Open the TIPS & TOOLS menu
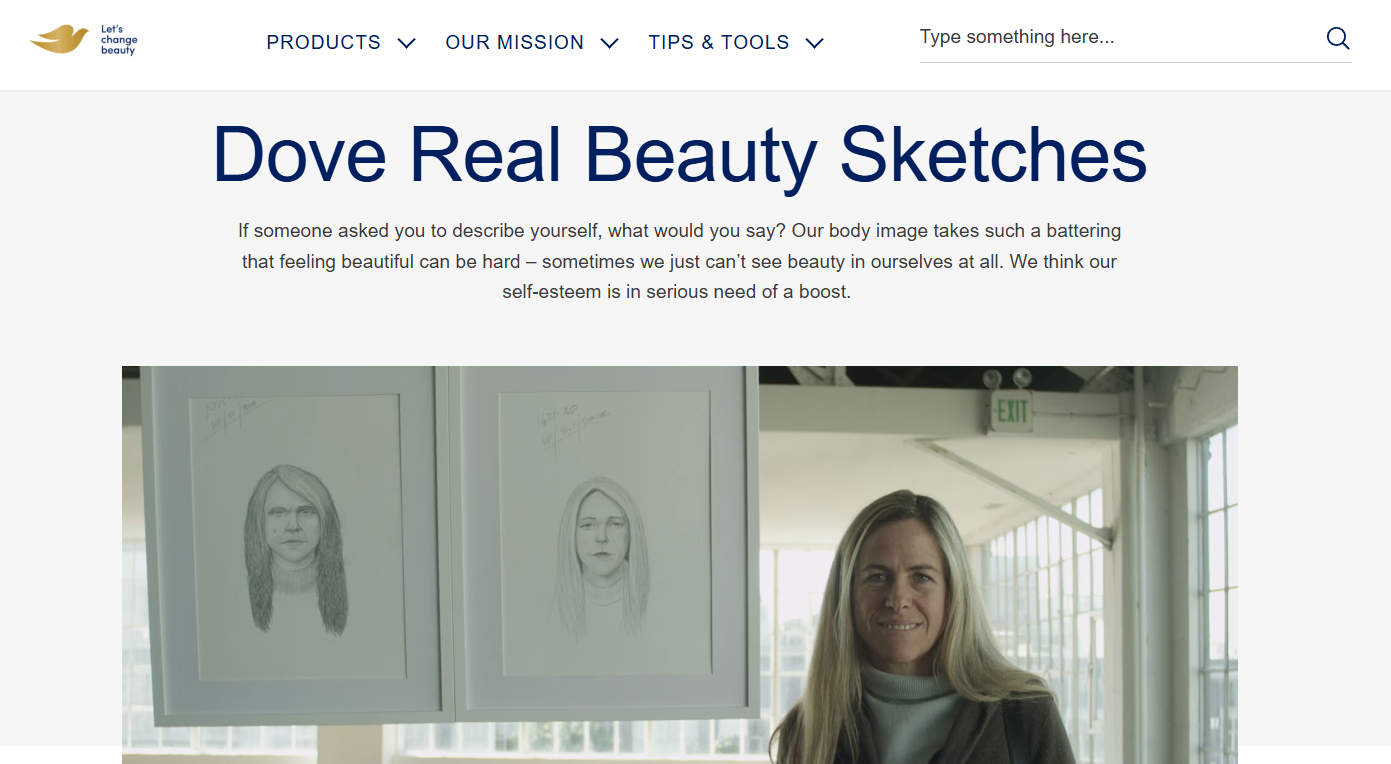Viewport: 1391px width, 764px height. pyautogui.click(x=719, y=42)
